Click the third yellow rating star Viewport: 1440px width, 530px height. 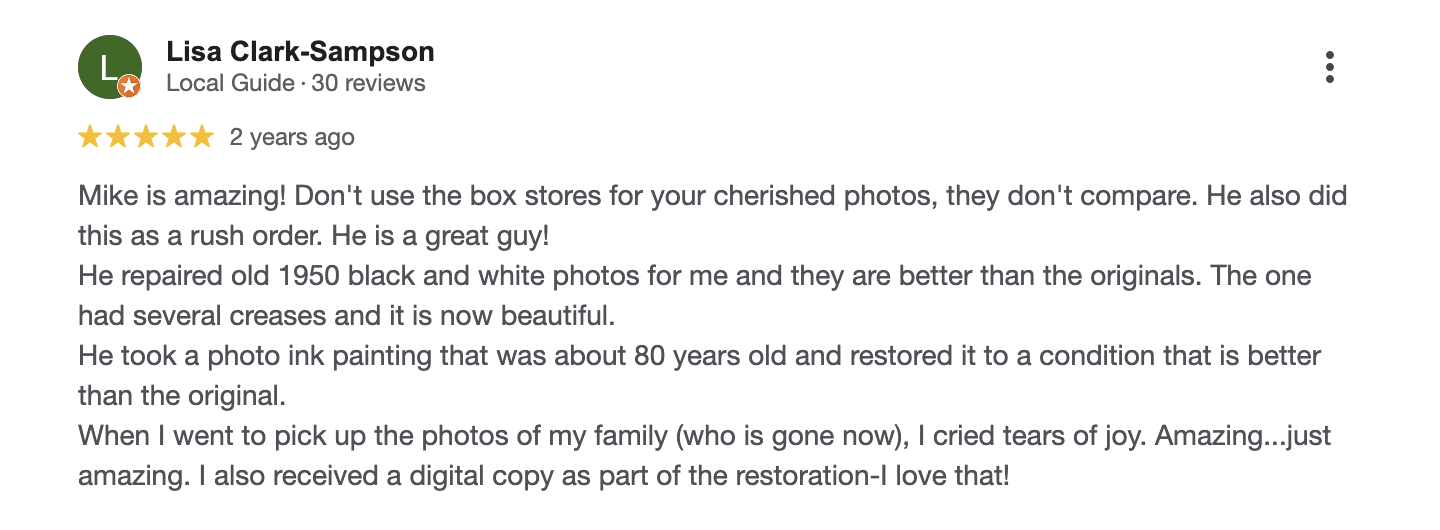(x=146, y=137)
